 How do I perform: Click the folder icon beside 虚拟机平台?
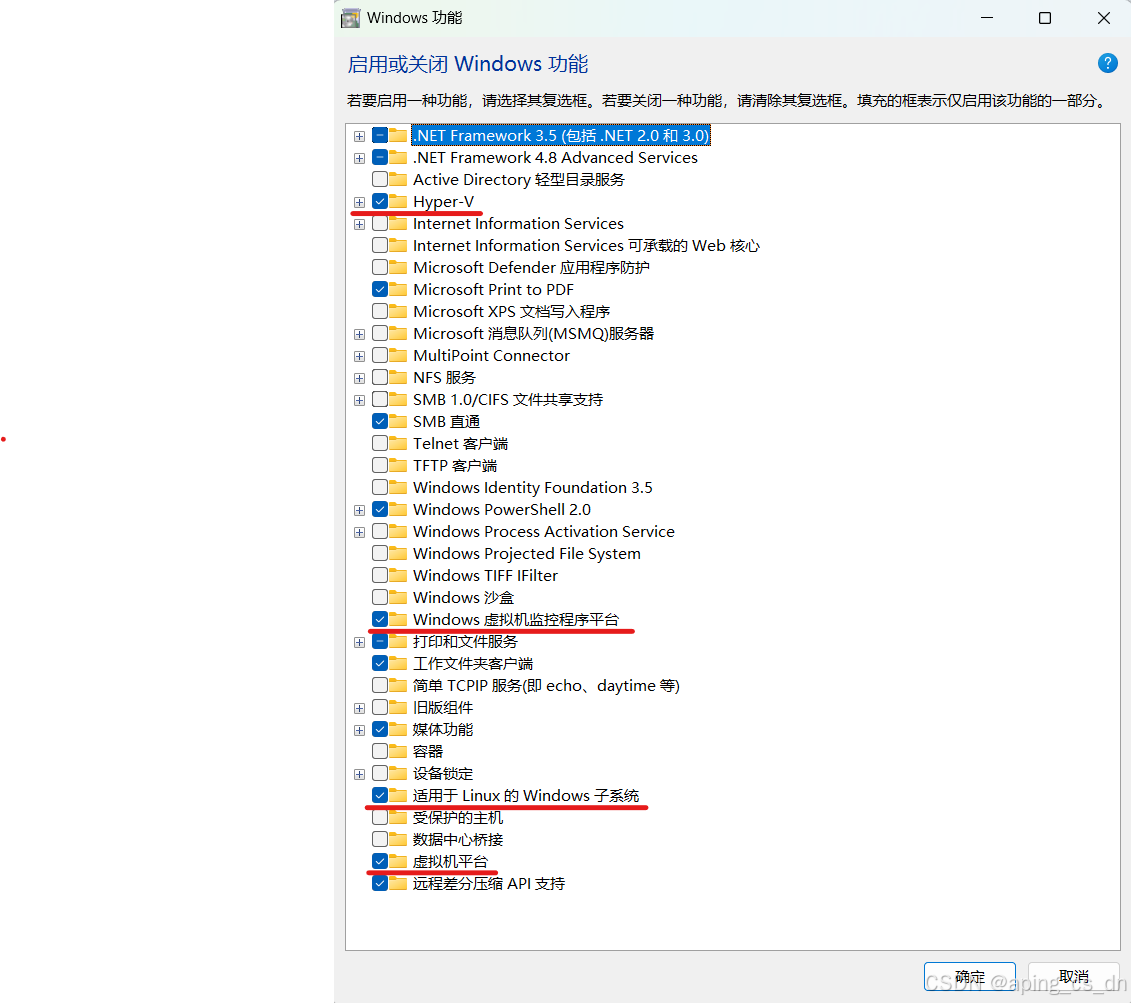click(398, 861)
